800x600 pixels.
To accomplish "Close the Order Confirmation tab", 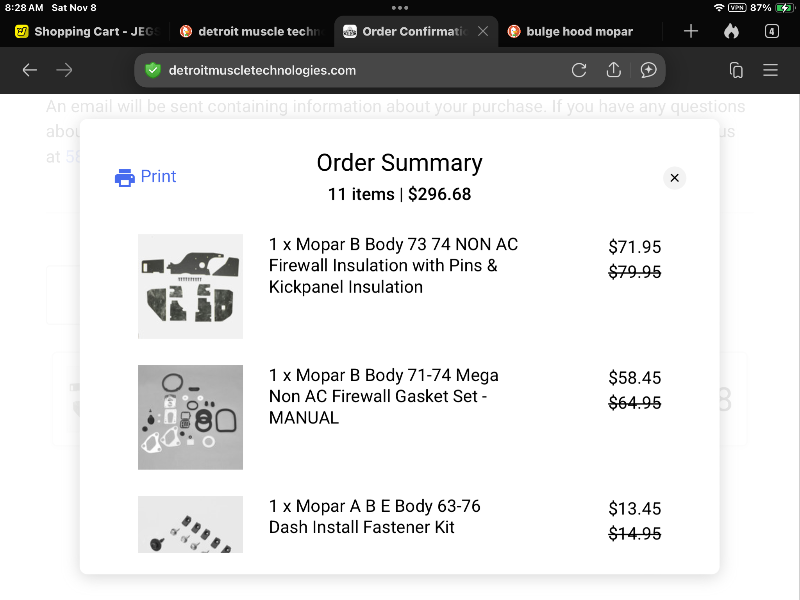I will tap(483, 31).
